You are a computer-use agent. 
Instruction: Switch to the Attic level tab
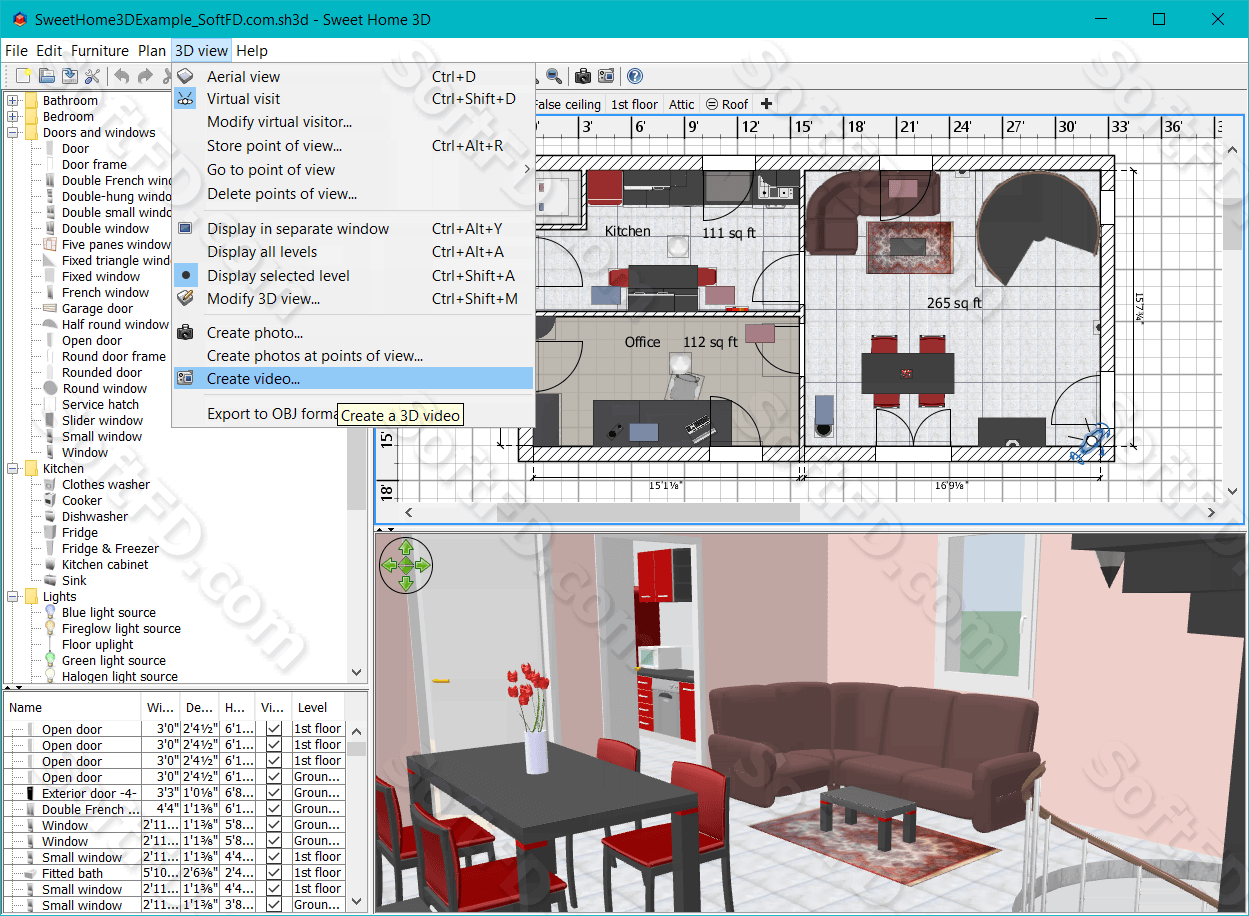[x=681, y=104]
